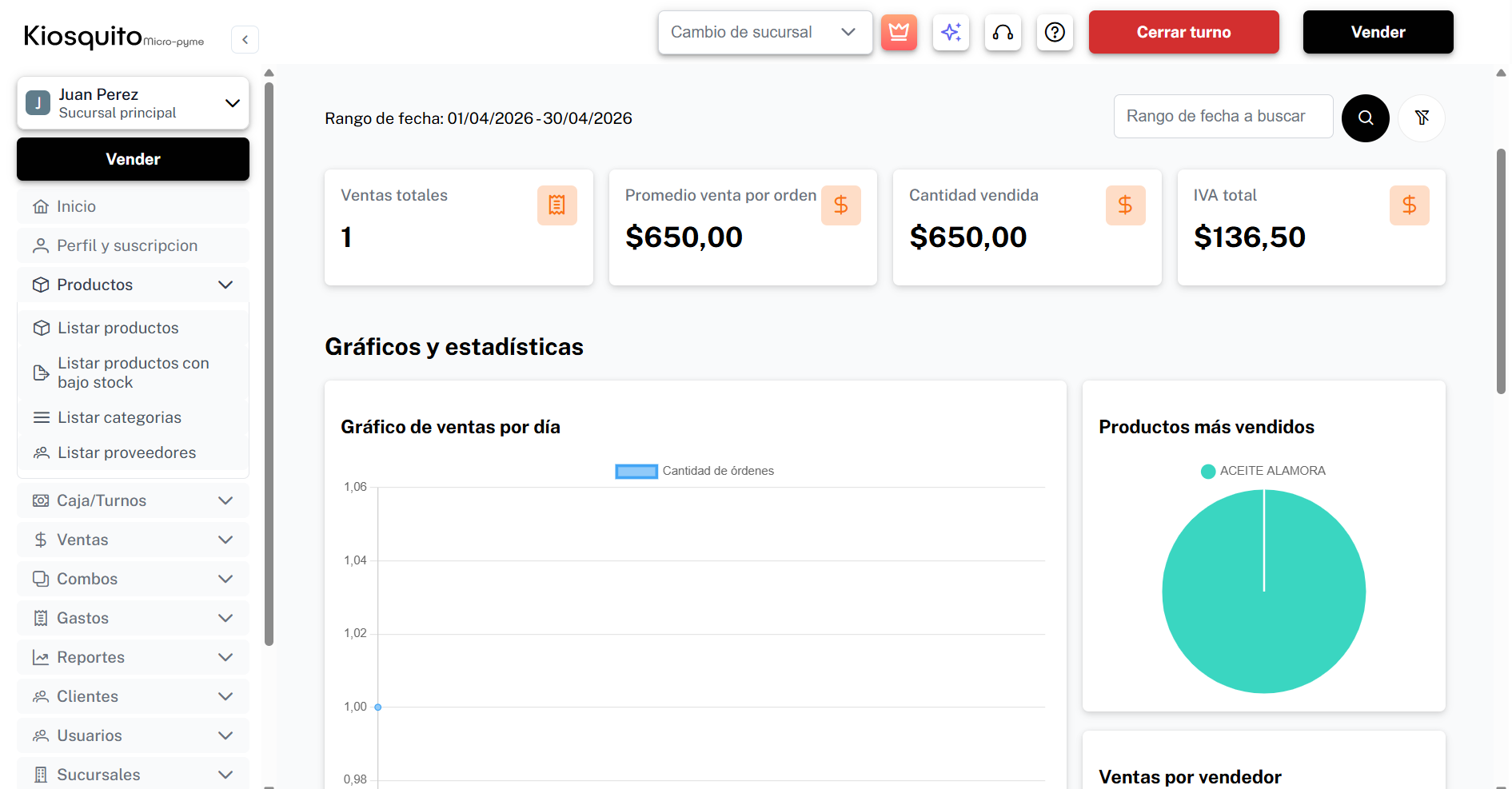Click the crown premium subscription icon
This screenshot has width=1512, height=789.
click(899, 33)
